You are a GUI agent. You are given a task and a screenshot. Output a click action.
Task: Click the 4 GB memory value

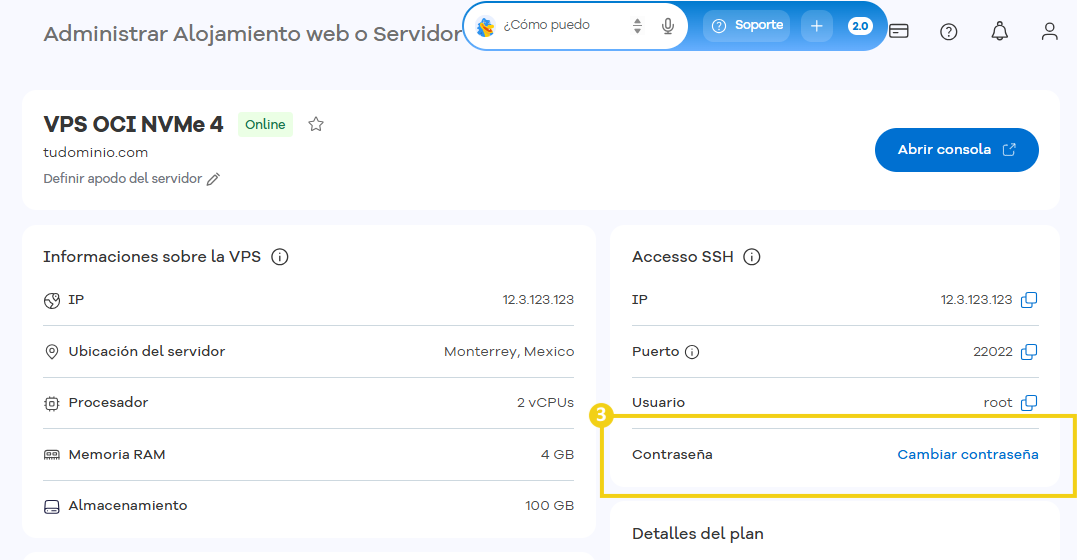click(x=557, y=454)
